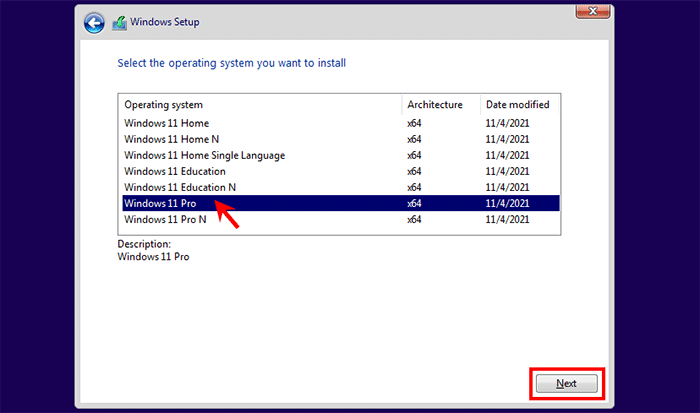Click x64 in the Windows 11 Education row
Image resolution: width=700 pixels, height=413 pixels.
pos(414,171)
